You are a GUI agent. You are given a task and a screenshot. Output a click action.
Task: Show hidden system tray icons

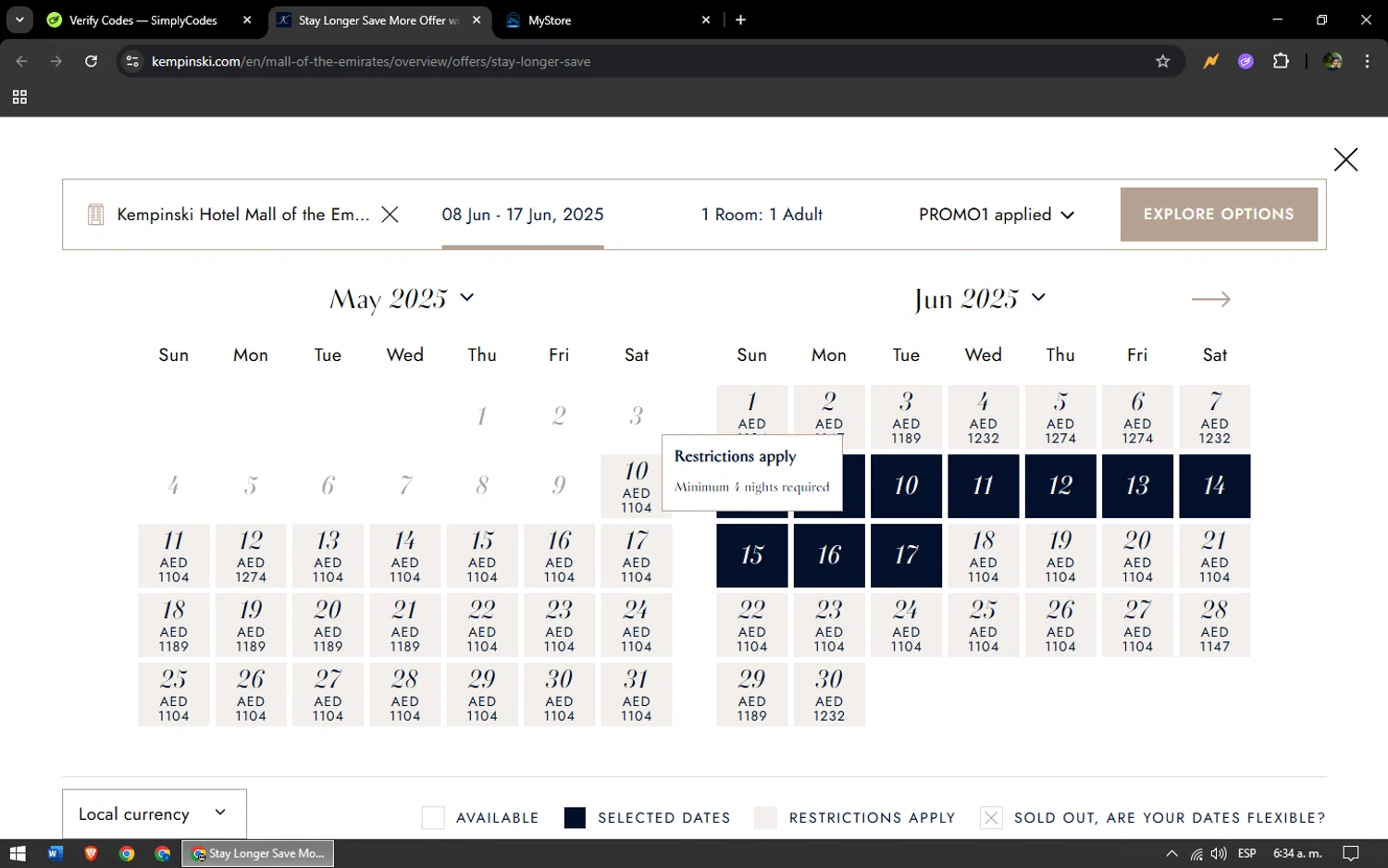point(1171,853)
